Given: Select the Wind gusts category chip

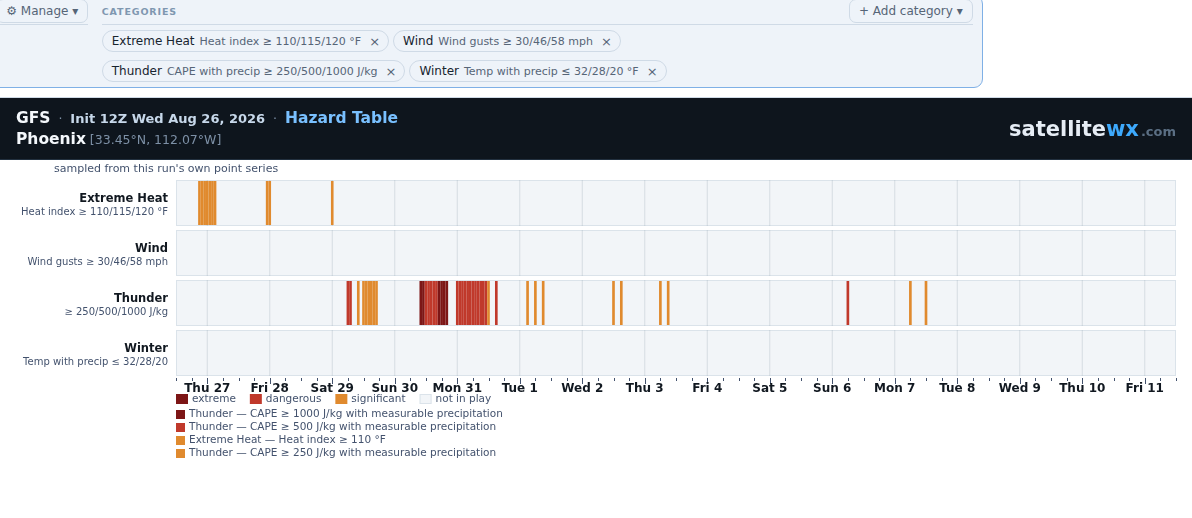Looking at the screenshot, I should coord(507,41).
